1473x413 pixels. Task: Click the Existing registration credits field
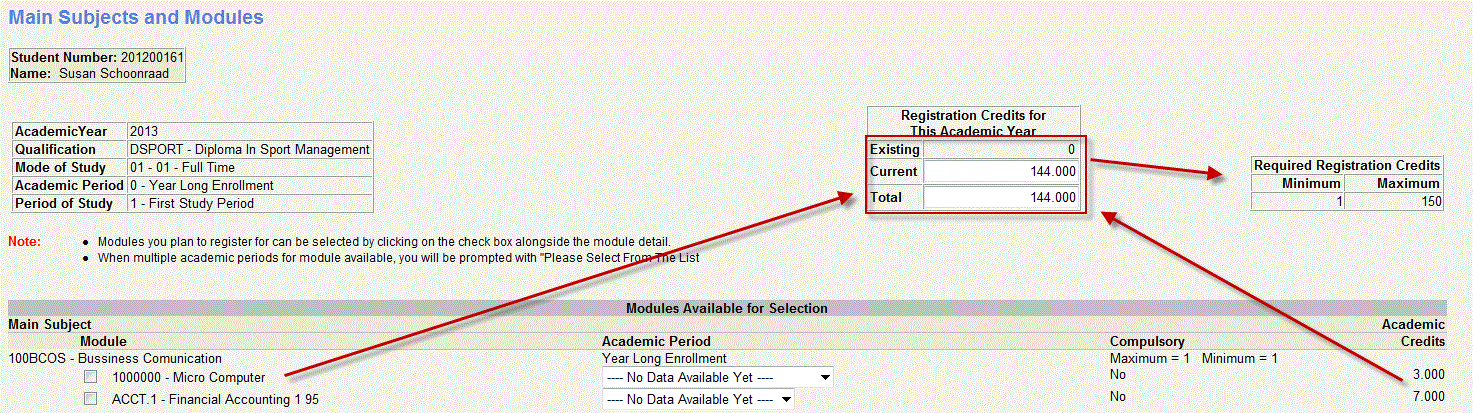click(1000, 149)
